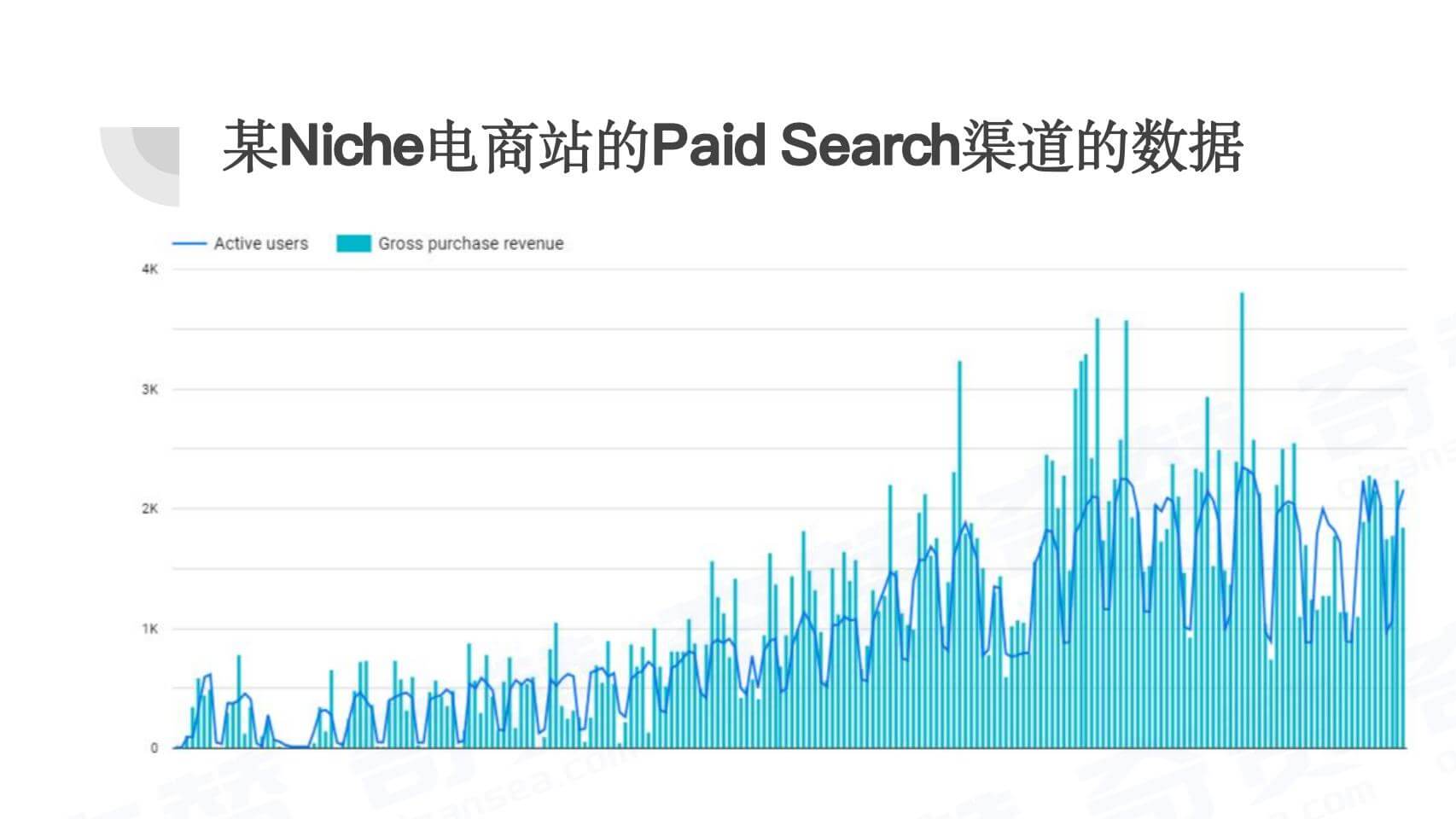This screenshot has width=1456, height=819.
Task: Click the 1K y-axis label
Action: [150, 629]
